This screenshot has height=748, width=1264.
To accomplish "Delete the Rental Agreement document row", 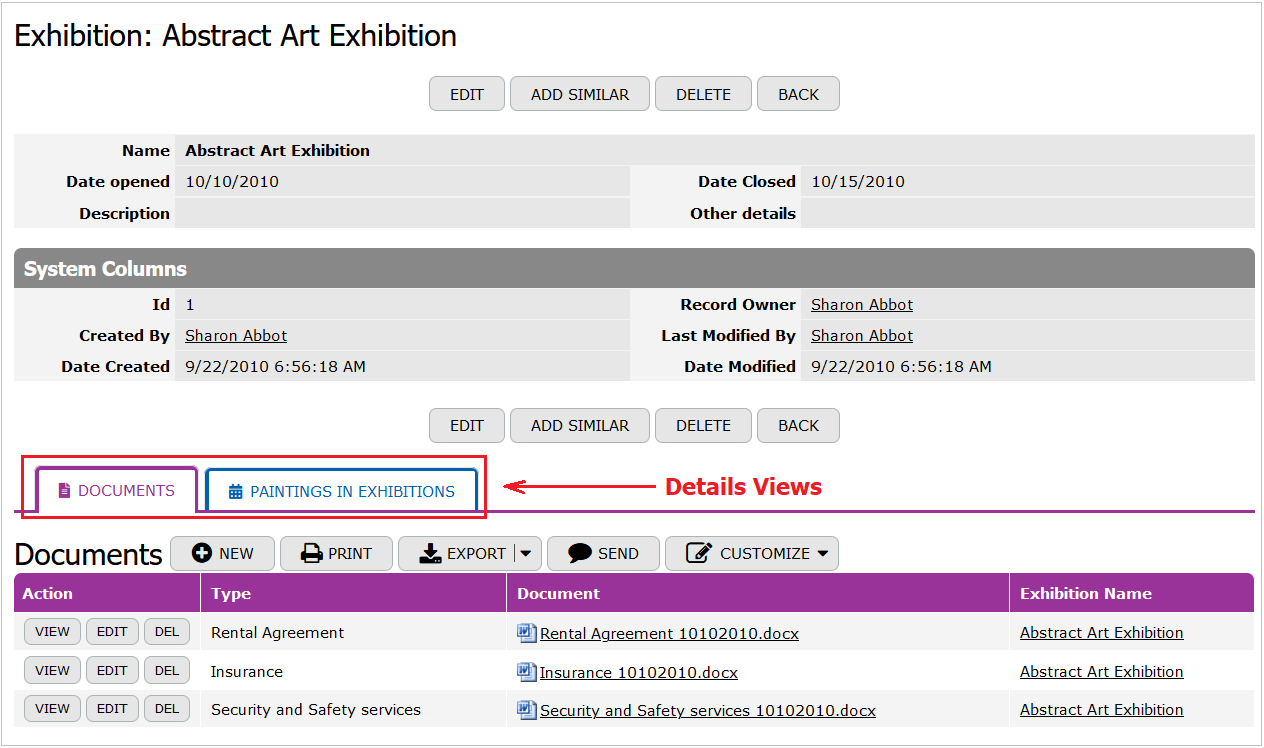I will point(167,632).
